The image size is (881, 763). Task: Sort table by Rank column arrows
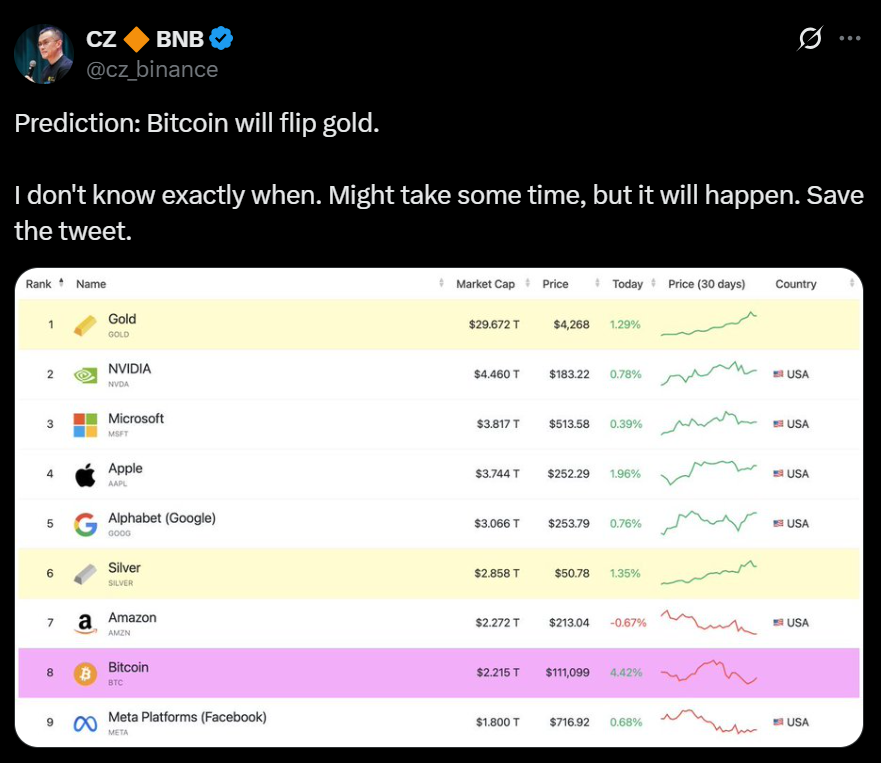61,284
